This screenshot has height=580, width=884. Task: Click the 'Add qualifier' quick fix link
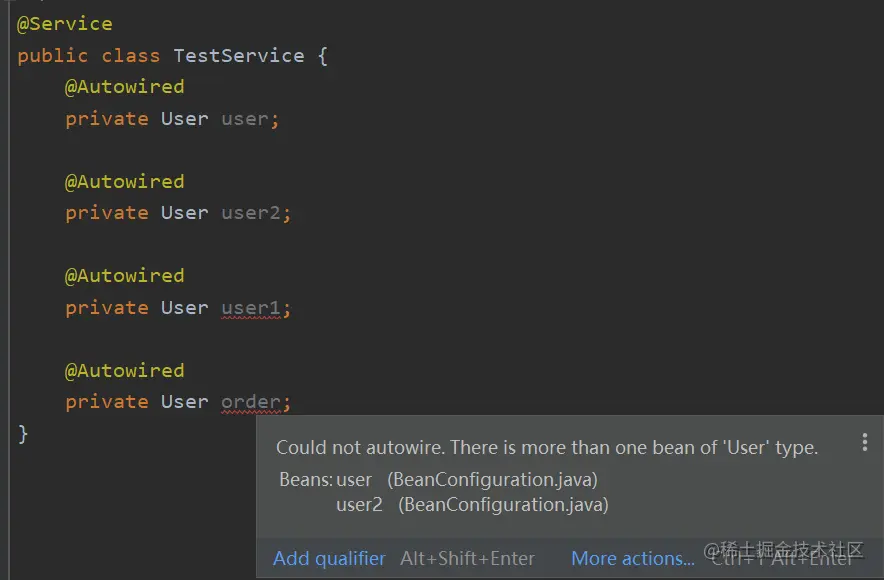point(329,558)
